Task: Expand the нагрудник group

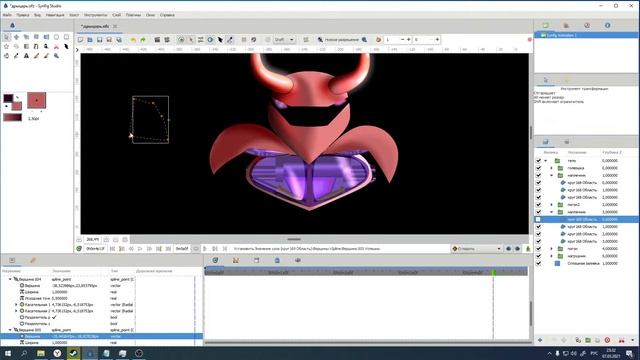Action: click(x=551, y=256)
